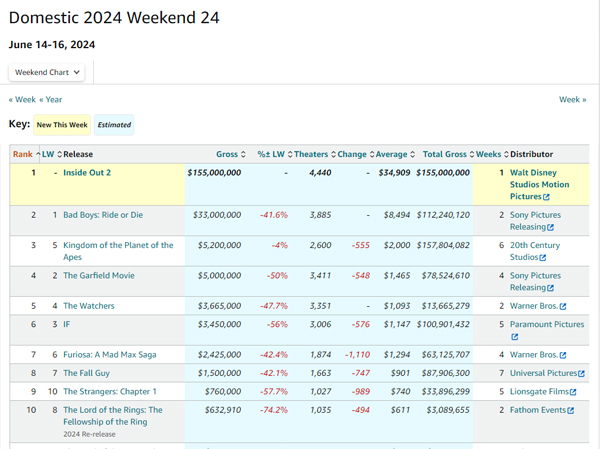Click ascending sort arrow beside Rank header
The image size is (600, 449).
click(x=38, y=154)
